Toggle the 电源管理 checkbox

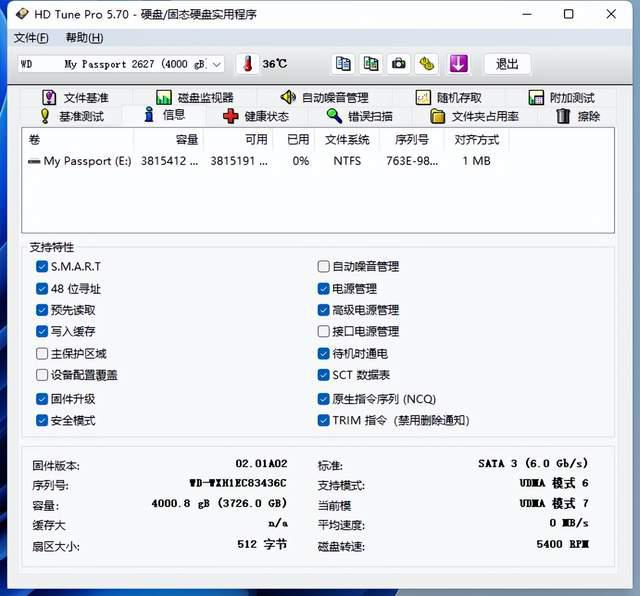[323, 289]
